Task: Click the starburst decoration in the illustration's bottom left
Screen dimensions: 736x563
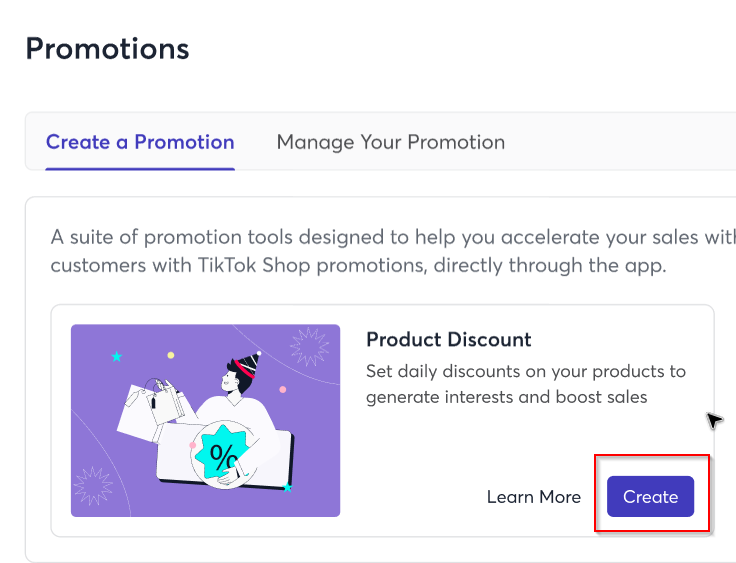Action: 93,486
